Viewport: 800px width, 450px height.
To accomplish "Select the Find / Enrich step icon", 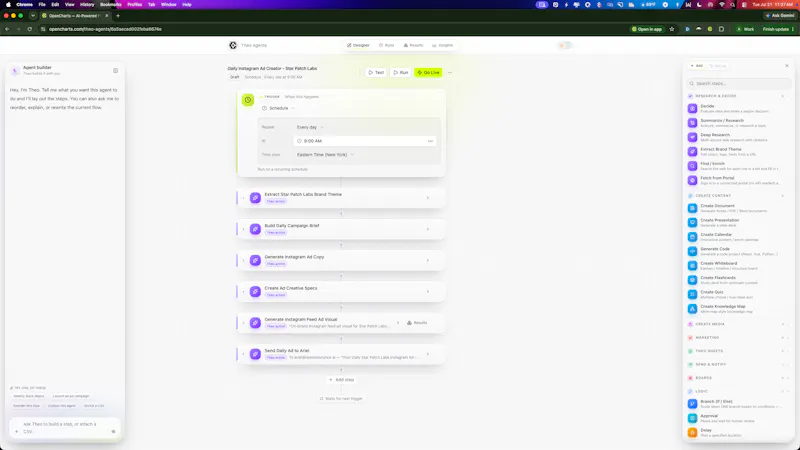I will (692, 166).
